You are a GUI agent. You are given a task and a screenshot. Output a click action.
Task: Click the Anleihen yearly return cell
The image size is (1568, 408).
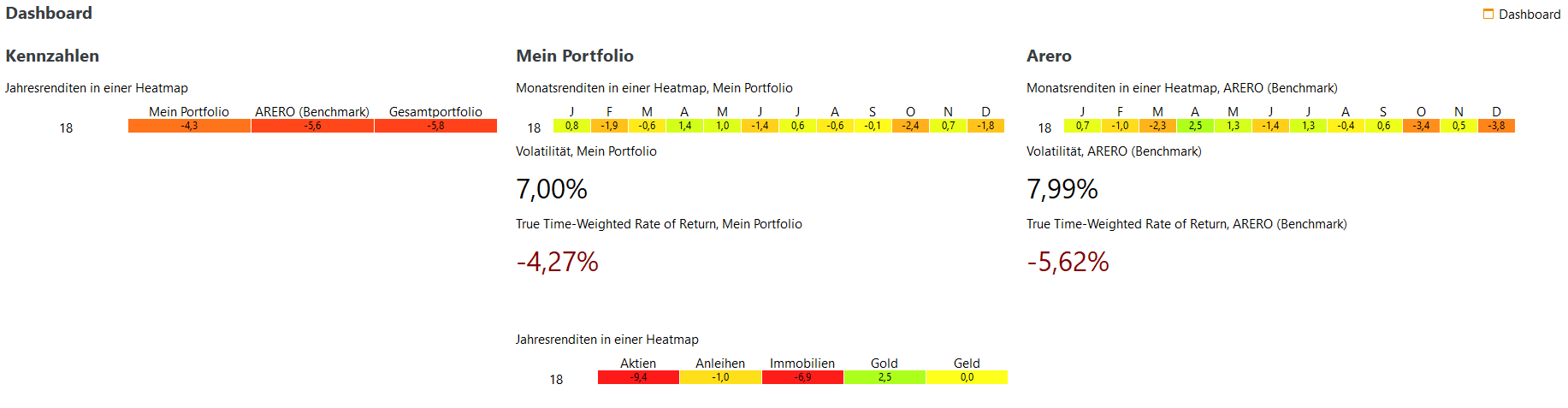tap(720, 377)
